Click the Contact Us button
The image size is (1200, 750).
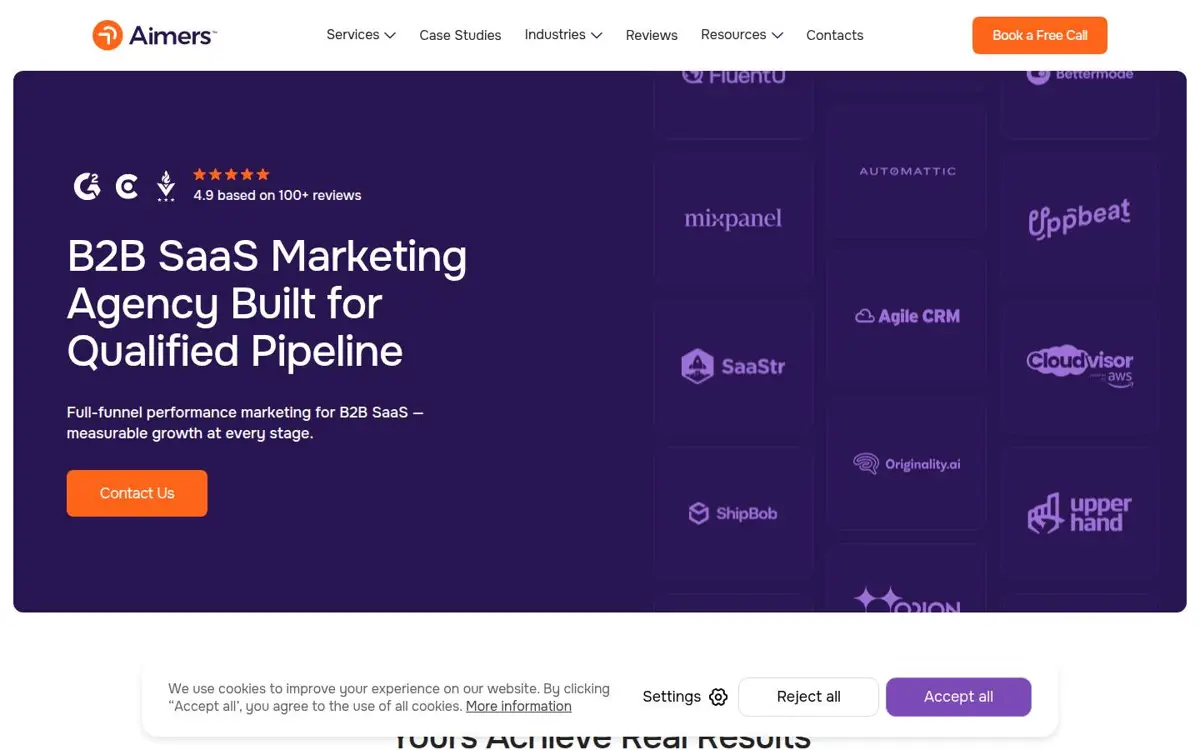137,493
